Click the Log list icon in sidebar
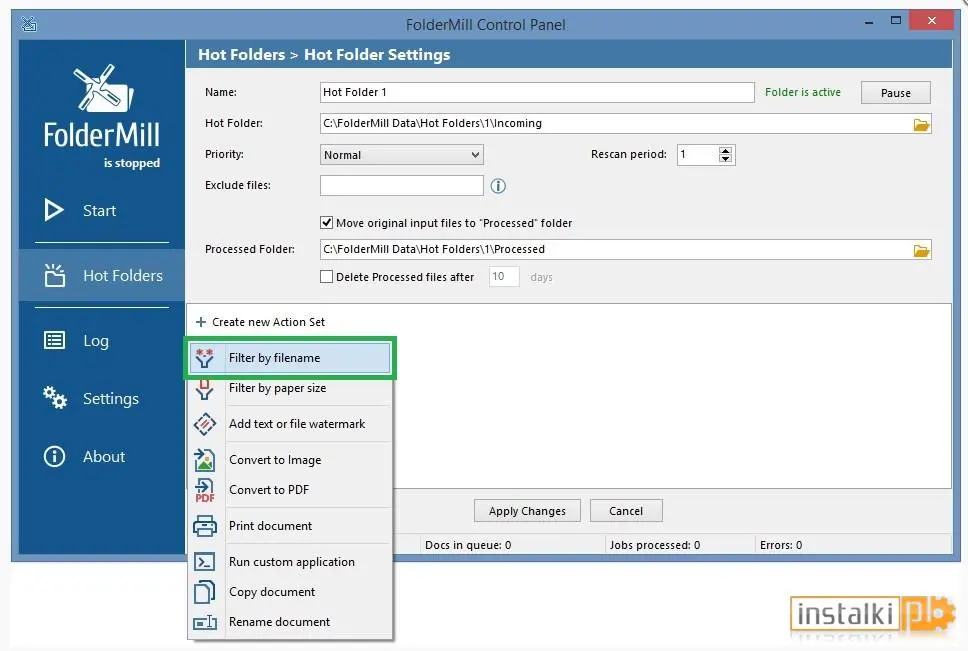The width and height of the screenshot is (968, 651). tap(54, 340)
